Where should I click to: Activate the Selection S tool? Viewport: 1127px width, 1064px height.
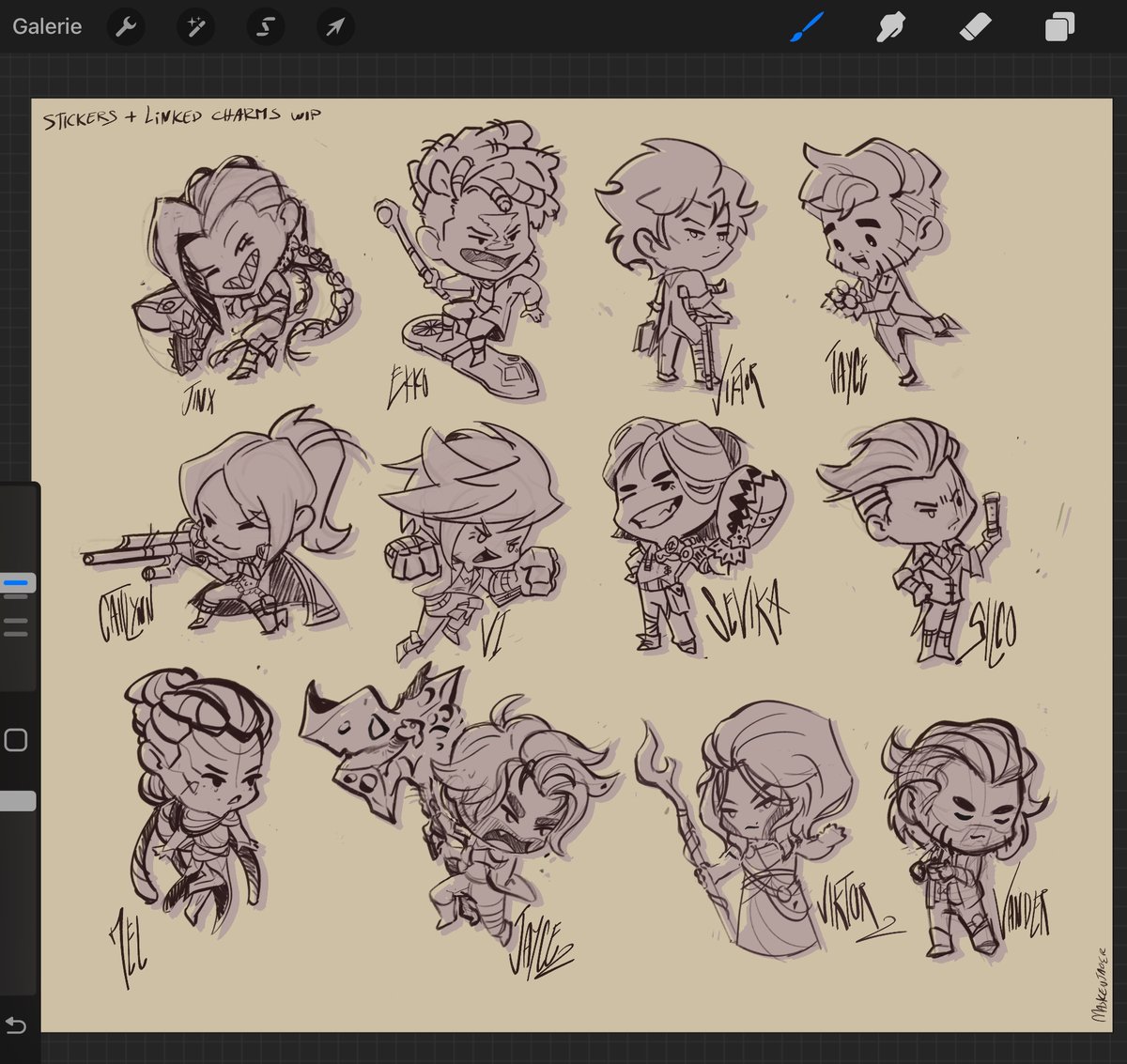(265, 27)
